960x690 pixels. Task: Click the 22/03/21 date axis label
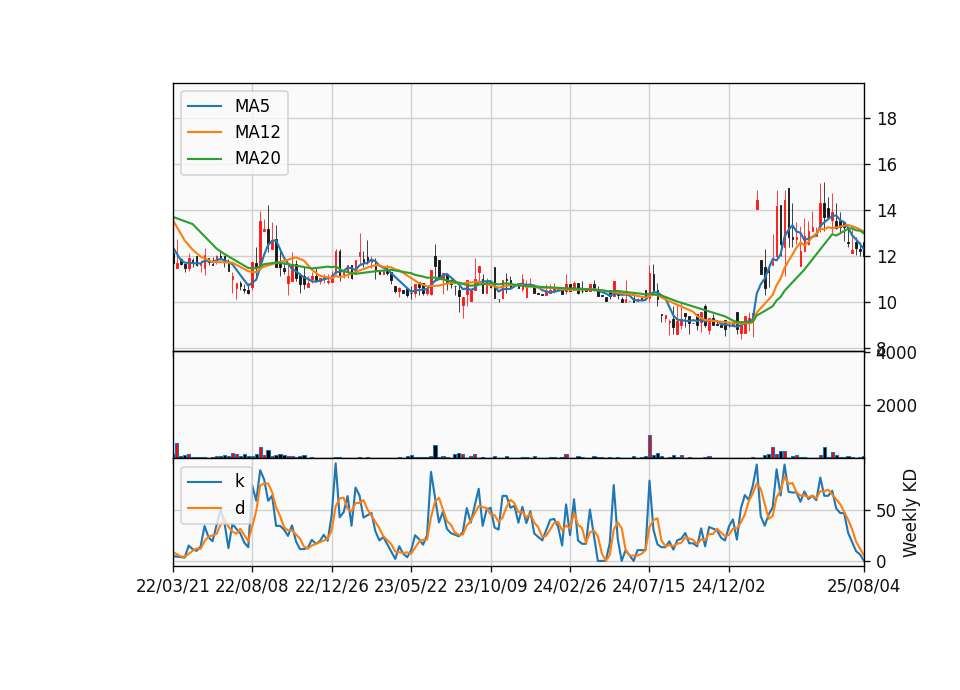point(173,586)
